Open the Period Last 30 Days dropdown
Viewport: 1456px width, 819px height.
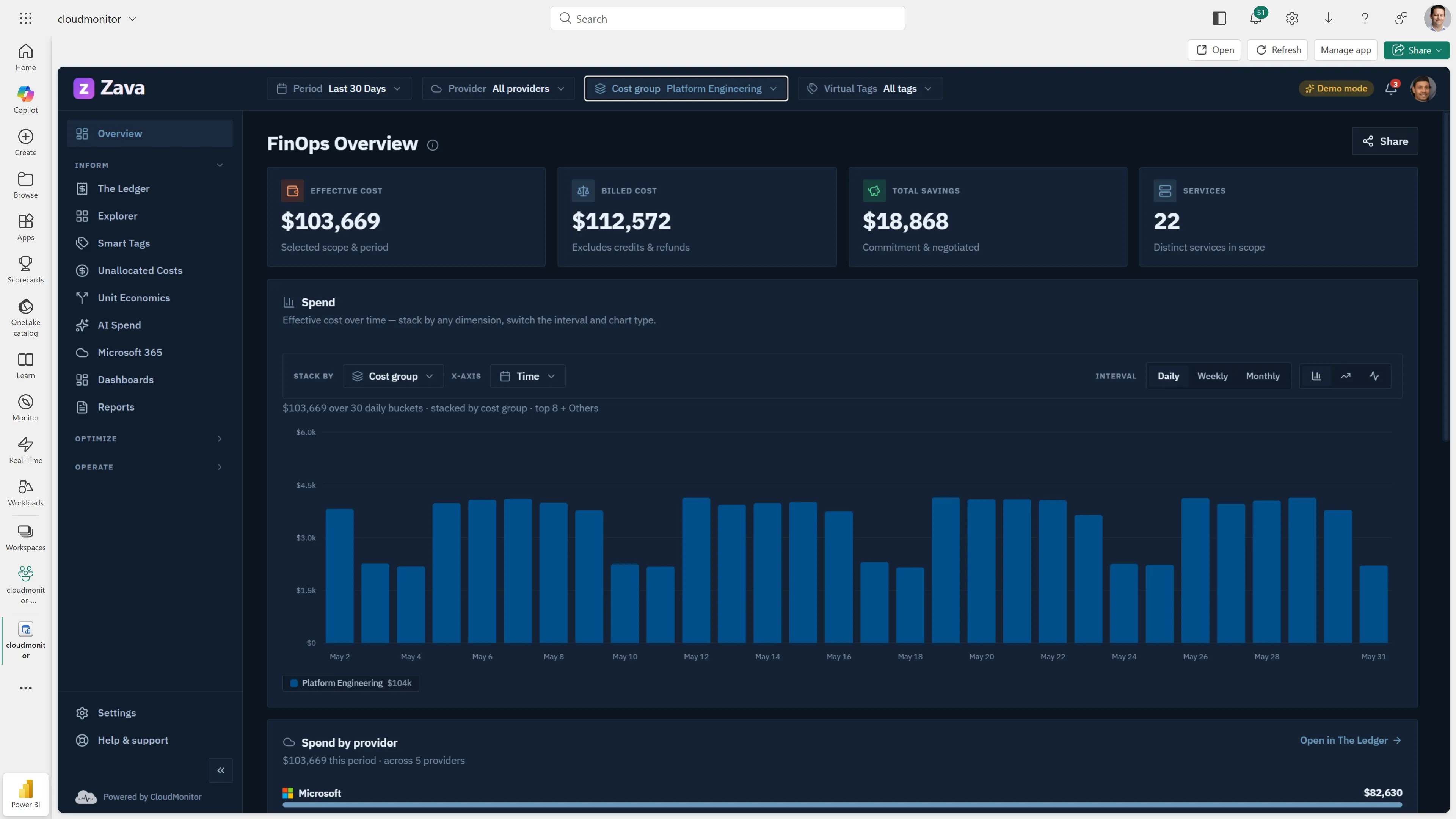coord(339,89)
